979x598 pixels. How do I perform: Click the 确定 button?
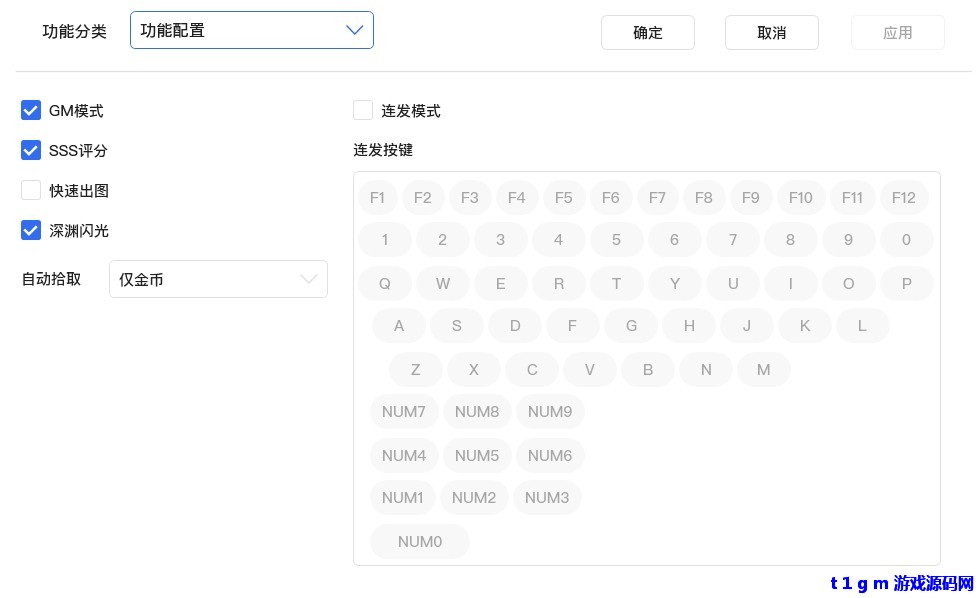pos(647,32)
